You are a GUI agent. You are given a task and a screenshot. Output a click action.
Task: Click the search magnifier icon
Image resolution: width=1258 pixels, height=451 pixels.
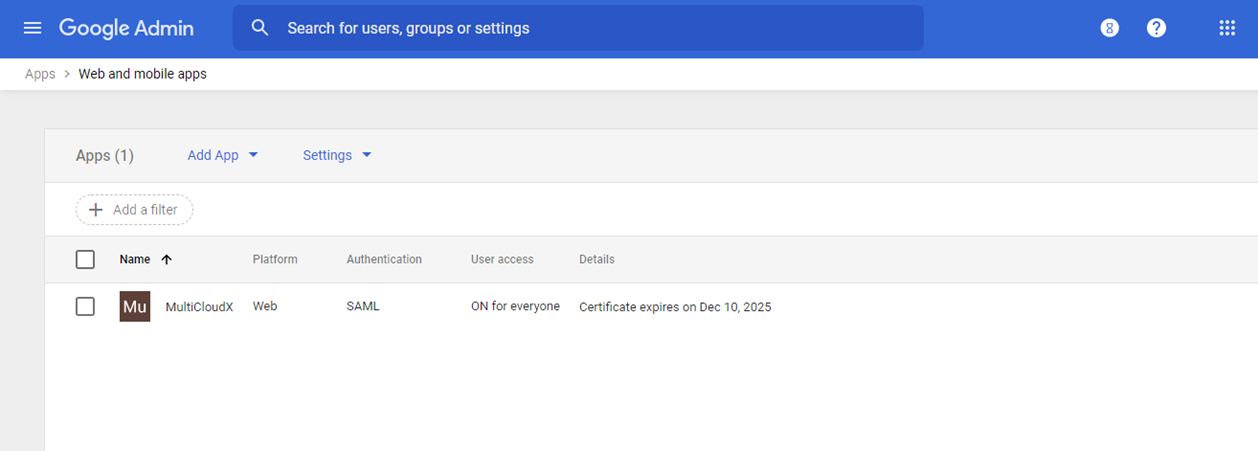tap(260, 28)
